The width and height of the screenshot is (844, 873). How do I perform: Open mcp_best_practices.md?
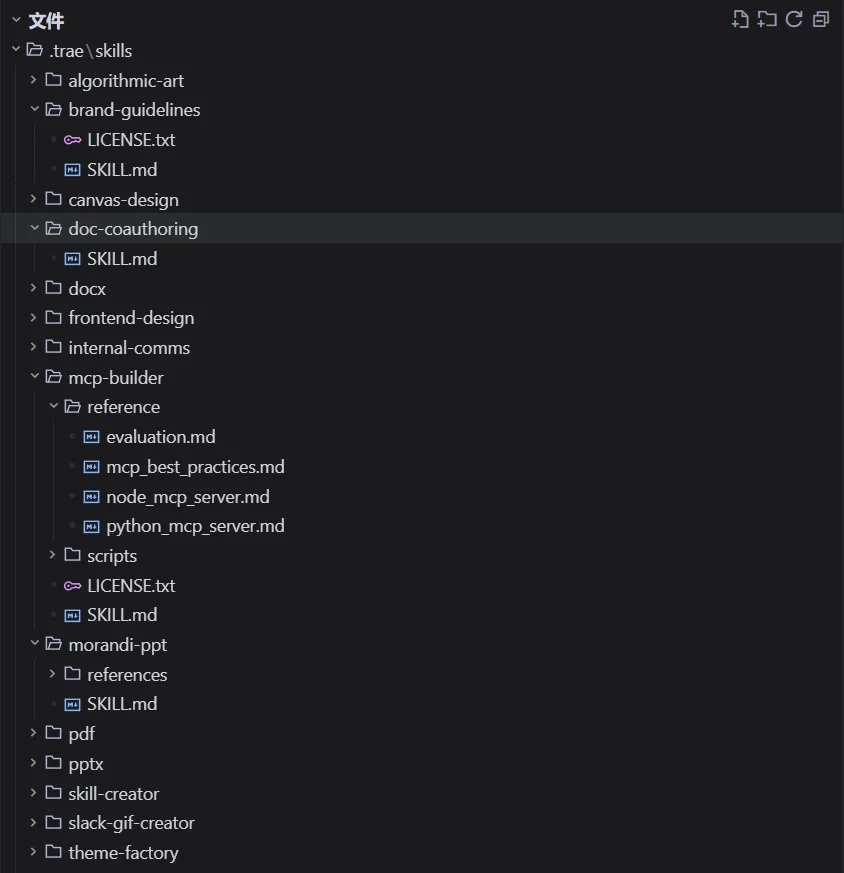[196, 466]
